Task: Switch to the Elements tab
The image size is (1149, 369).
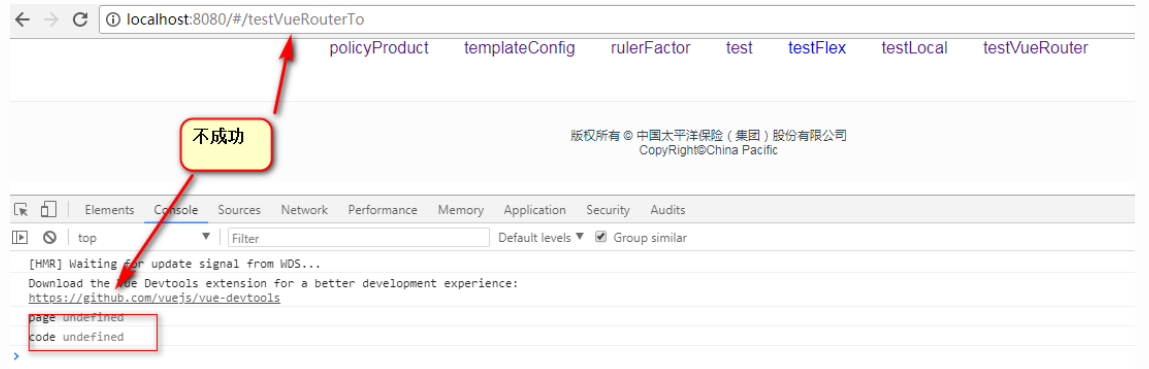Action: 109,210
